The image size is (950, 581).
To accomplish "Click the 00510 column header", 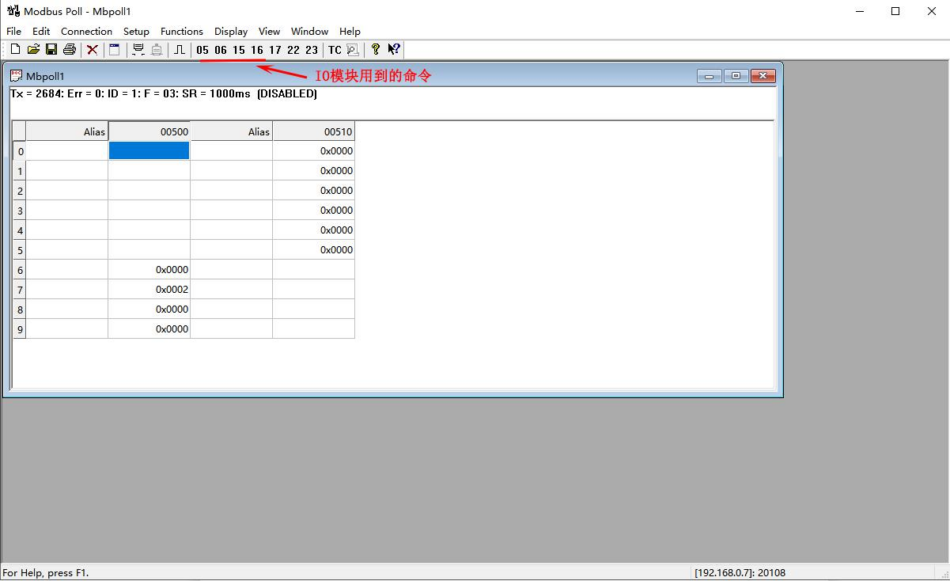I will pos(313,131).
